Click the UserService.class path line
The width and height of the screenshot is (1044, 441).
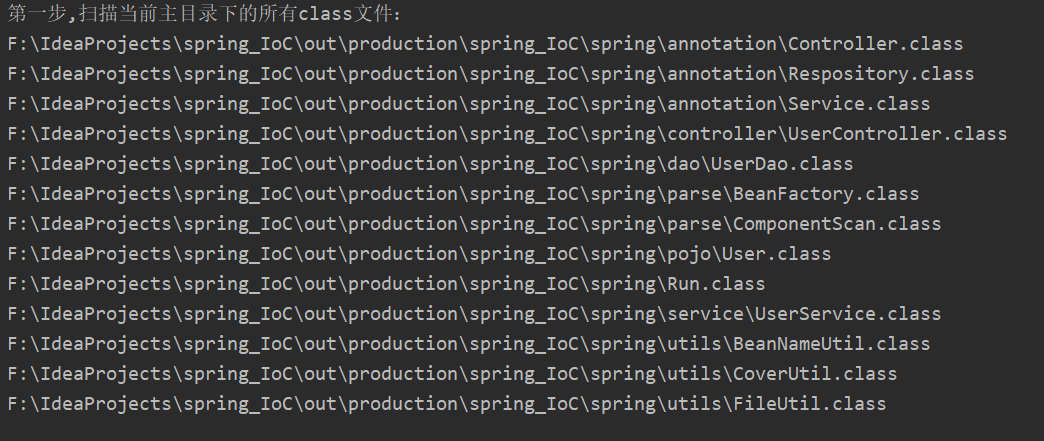pos(474,314)
